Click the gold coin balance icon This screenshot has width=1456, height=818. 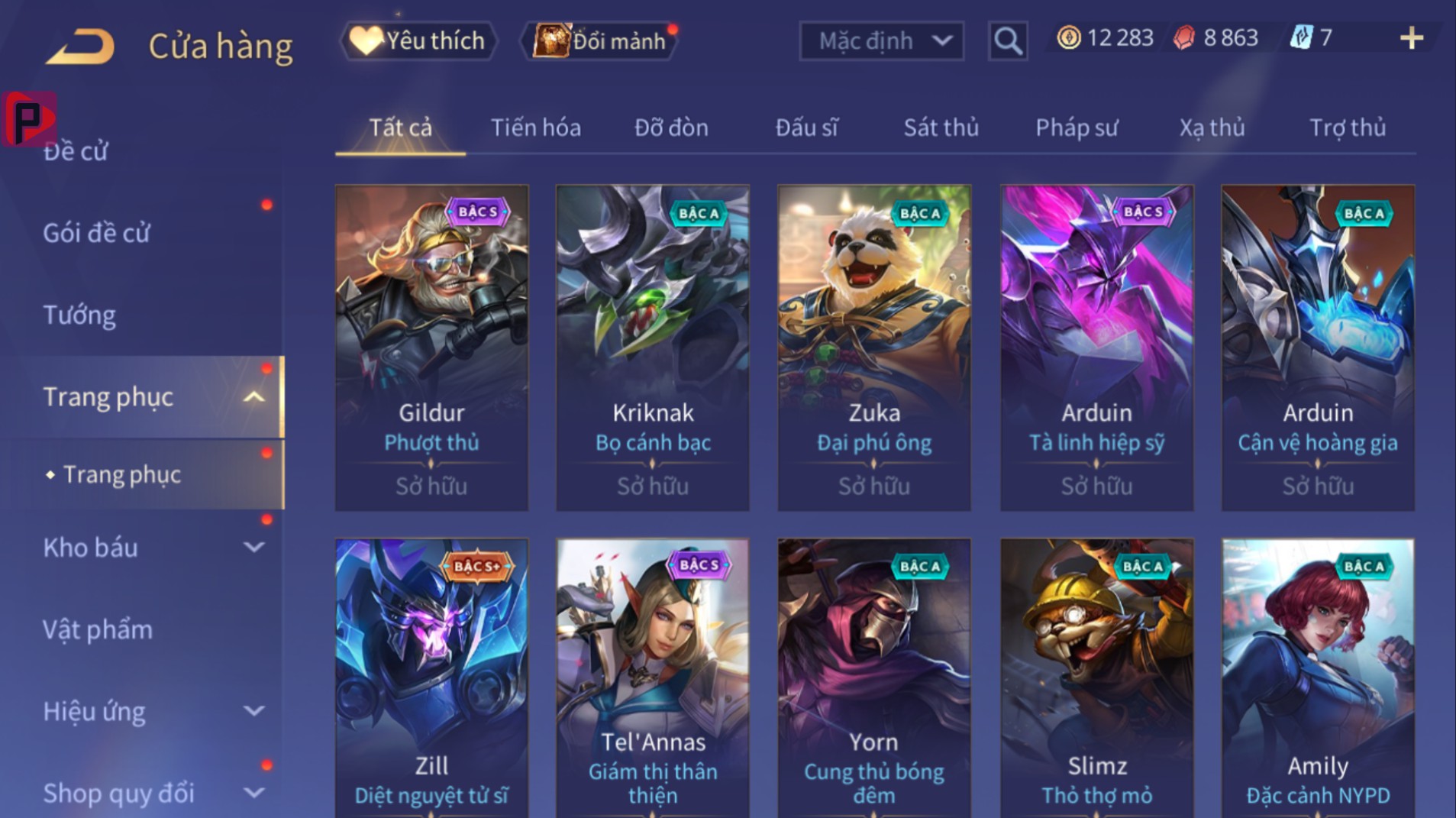tap(1068, 37)
